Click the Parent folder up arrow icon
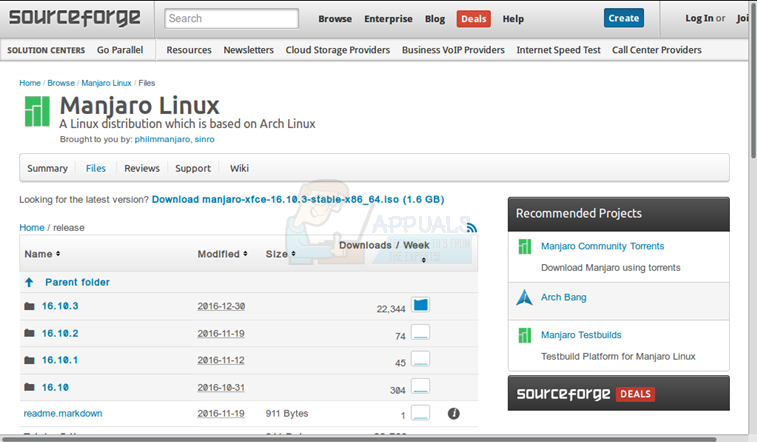Image resolution: width=757 pixels, height=442 pixels. point(29,282)
